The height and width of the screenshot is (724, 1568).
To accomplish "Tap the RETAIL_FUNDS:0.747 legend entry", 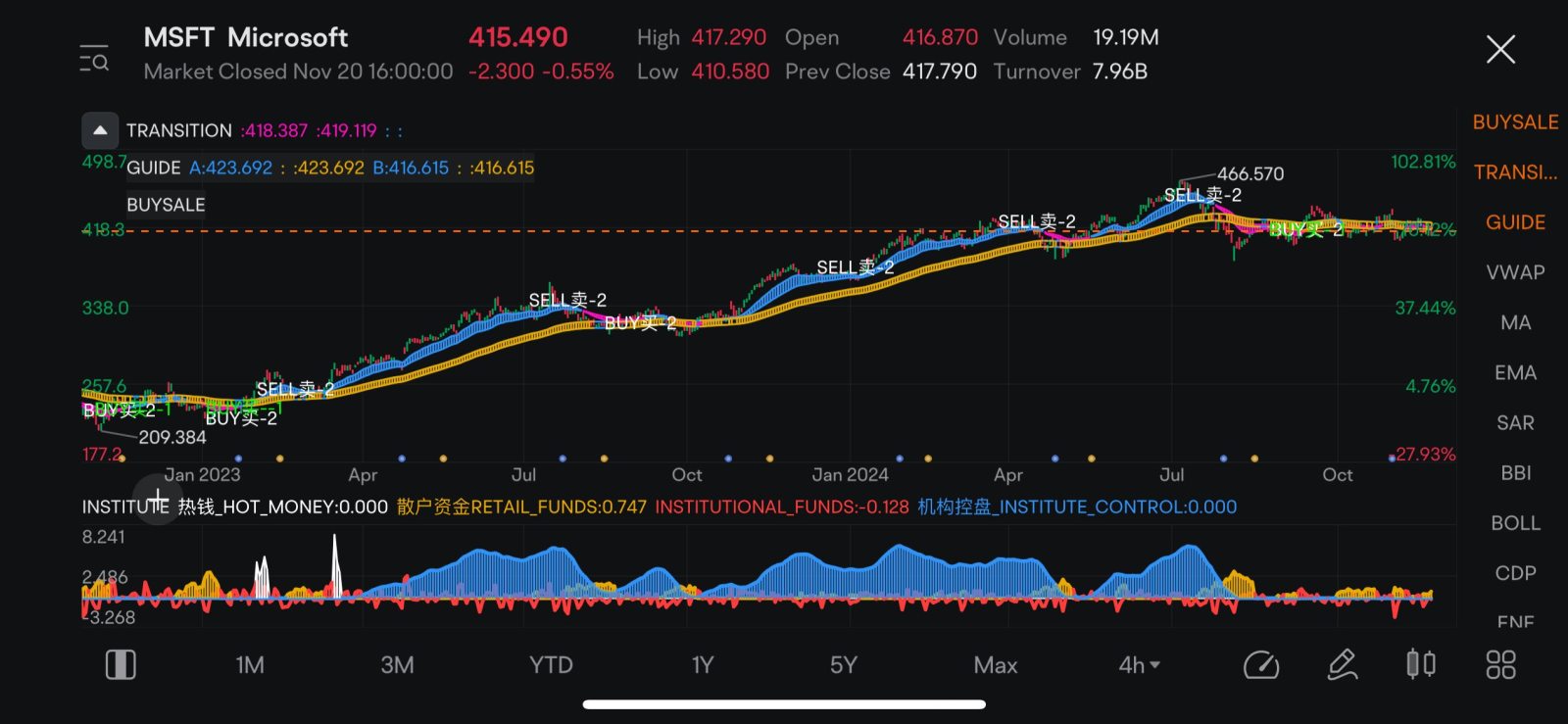I will point(521,507).
